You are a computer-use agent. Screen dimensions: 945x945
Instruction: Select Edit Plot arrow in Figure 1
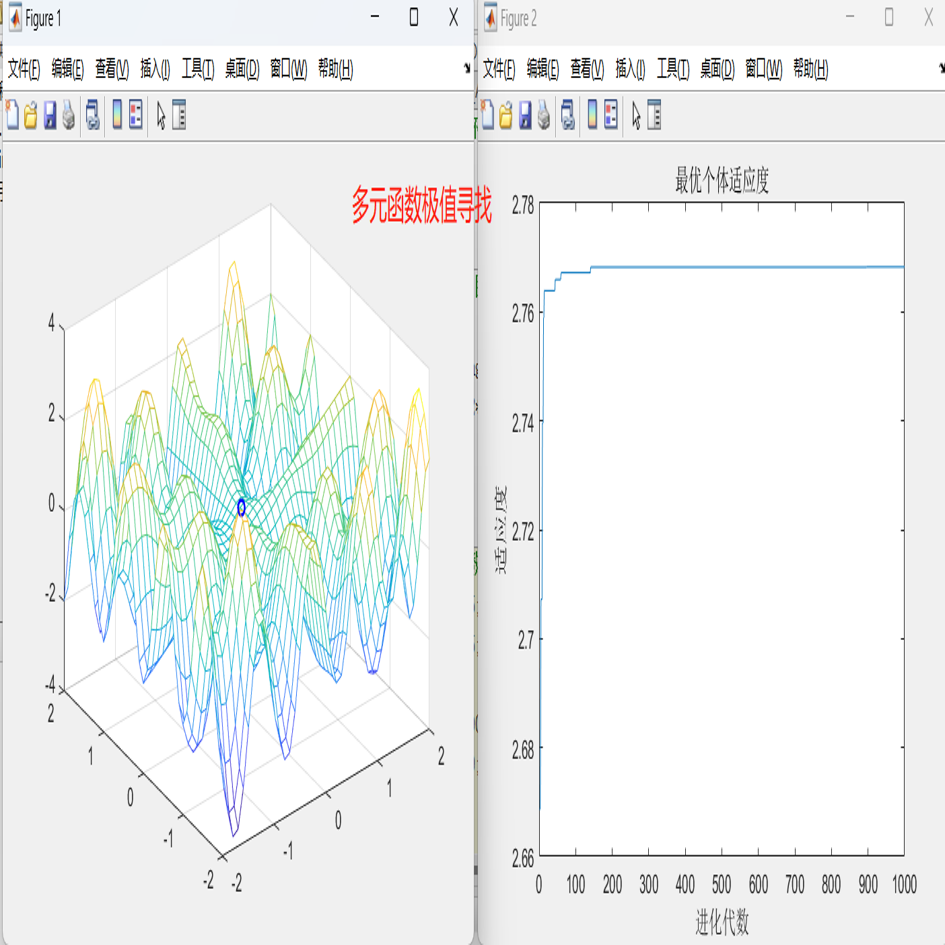pyautogui.click(x=161, y=115)
